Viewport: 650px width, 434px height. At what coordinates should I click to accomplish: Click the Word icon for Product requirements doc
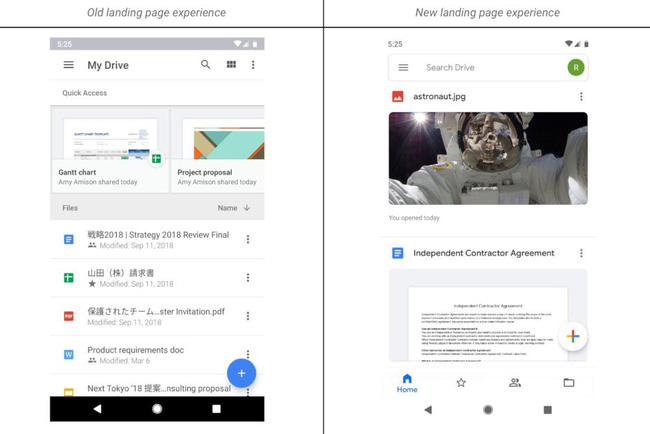click(x=69, y=354)
